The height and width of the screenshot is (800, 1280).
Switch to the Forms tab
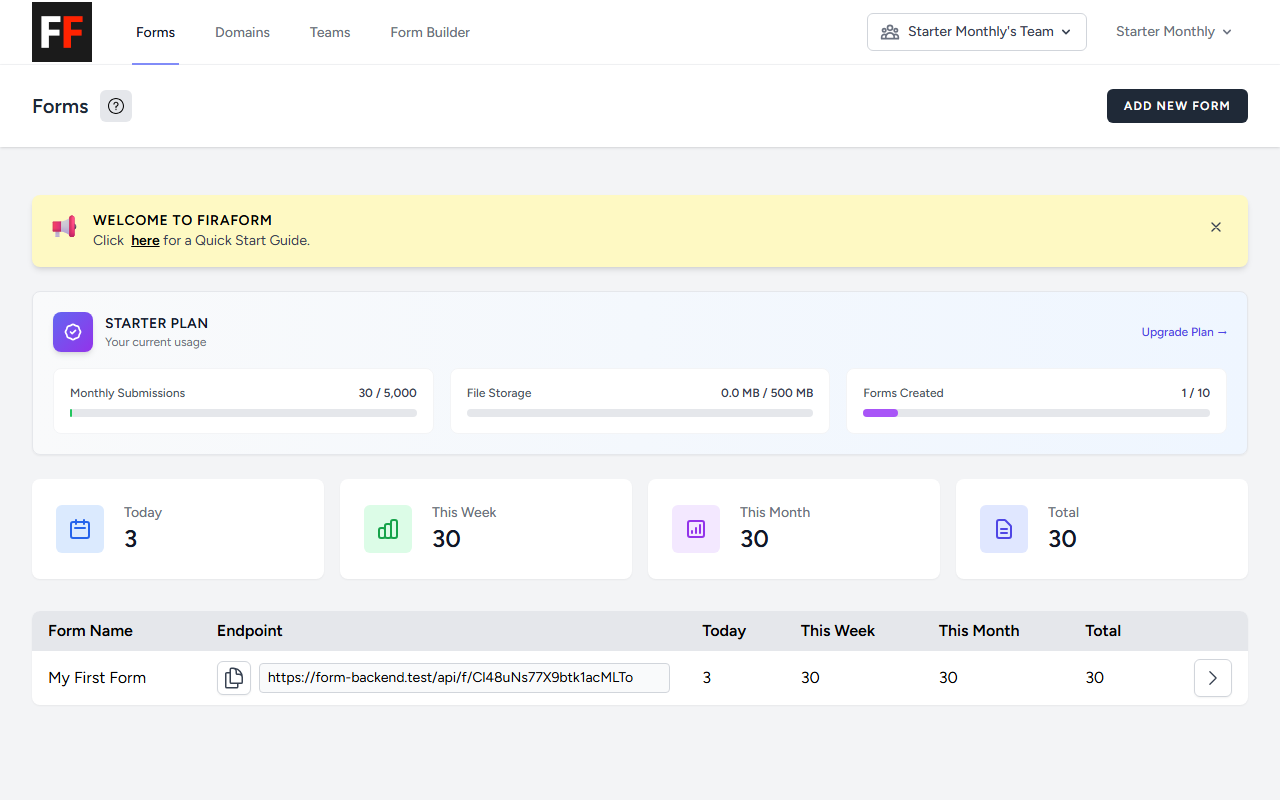156,32
